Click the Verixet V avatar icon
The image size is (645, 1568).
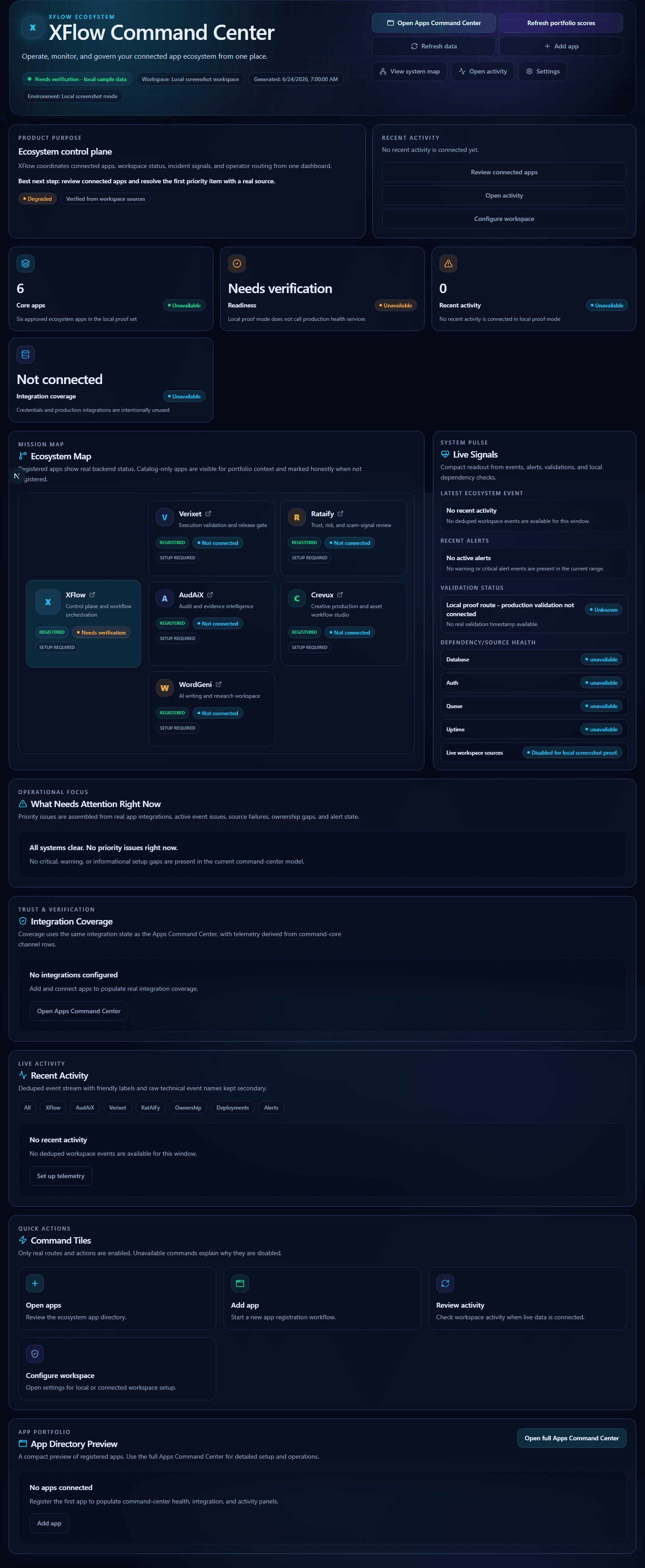(x=164, y=518)
